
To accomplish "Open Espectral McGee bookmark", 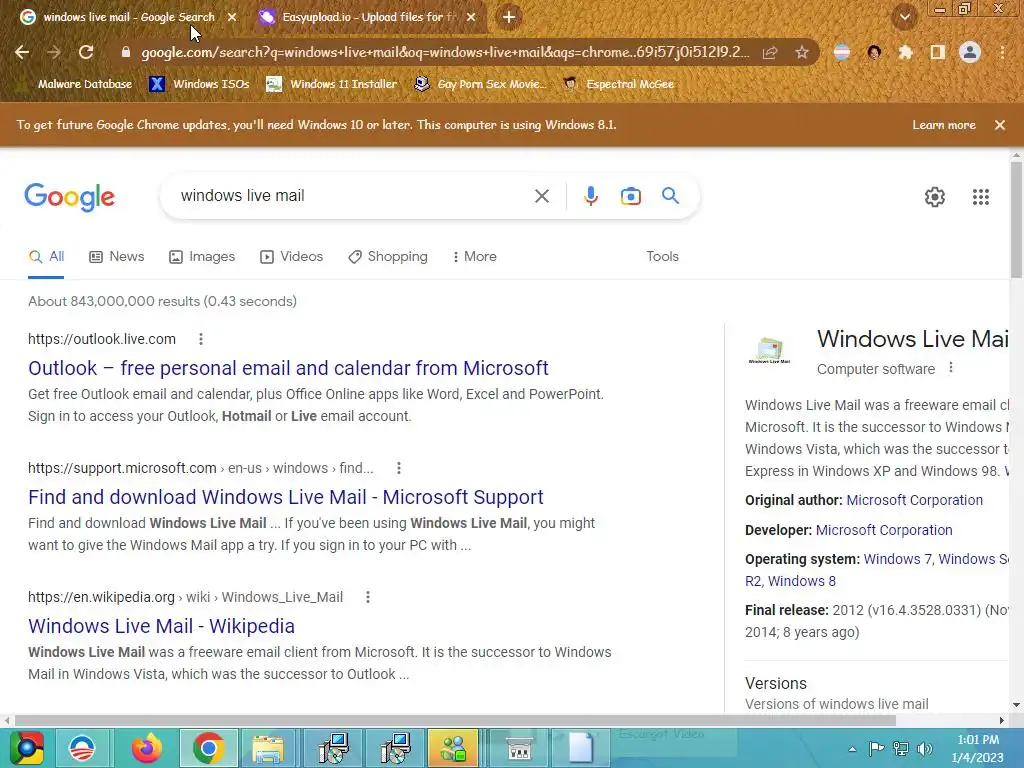I will (x=618, y=84).
